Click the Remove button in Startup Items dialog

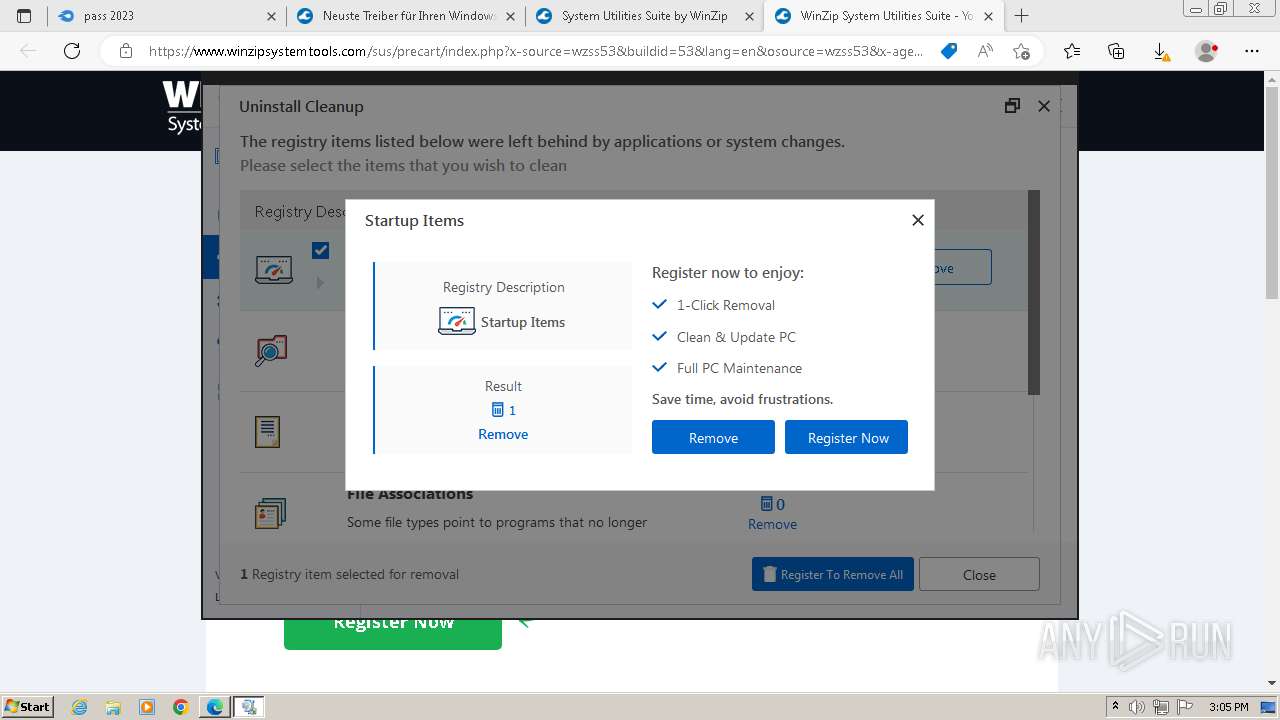pyautogui.click(x=713, y=438)
